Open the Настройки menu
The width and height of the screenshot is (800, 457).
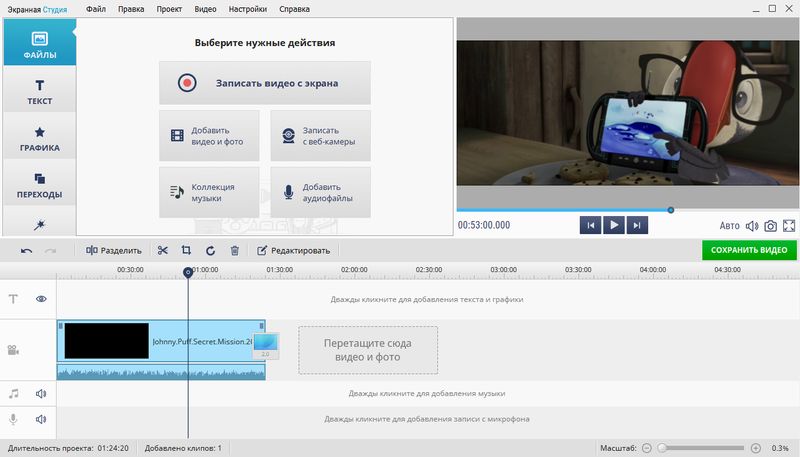[x=248, y=8]
